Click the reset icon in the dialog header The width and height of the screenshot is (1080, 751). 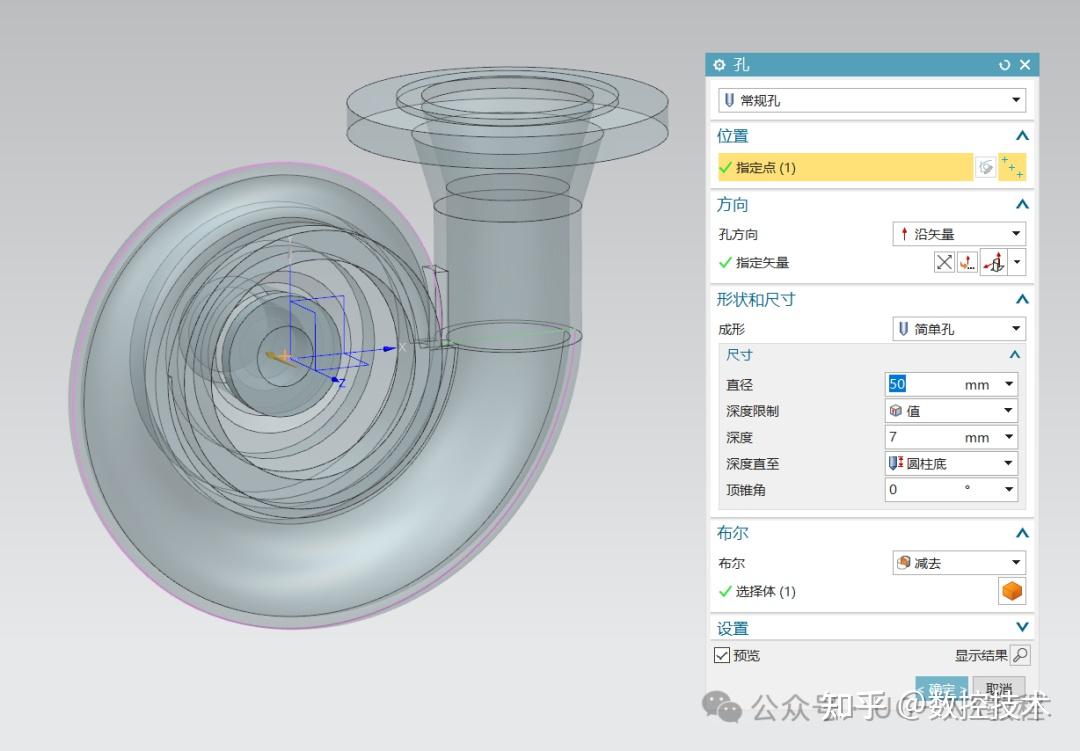tap(1004, 64)
